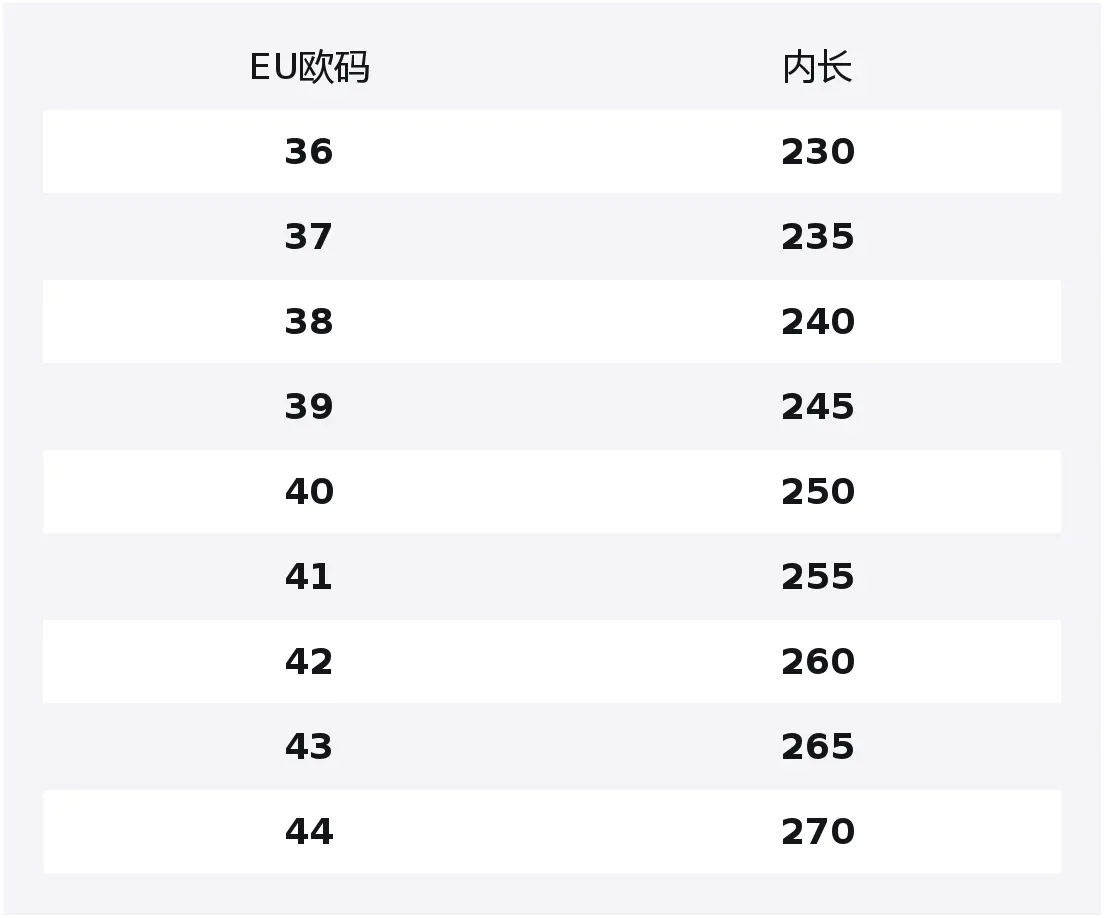The image size is (1104, 918).
Task: Select EU size 40 cell
Action: (309, 492)
